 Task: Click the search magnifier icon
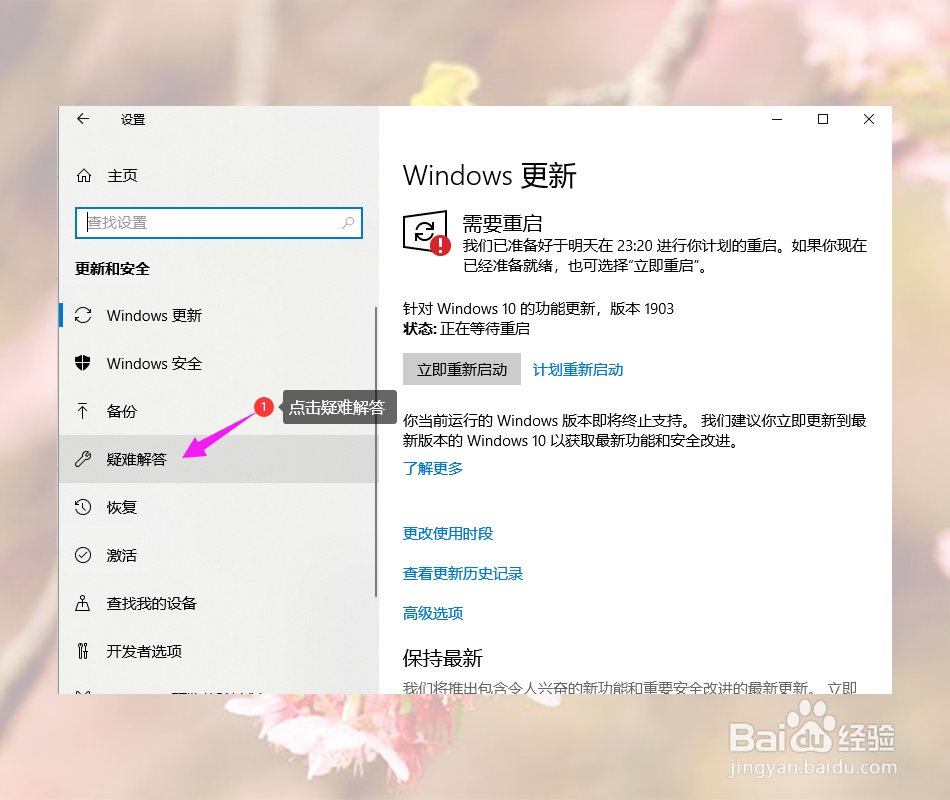(x=347, y=223)
